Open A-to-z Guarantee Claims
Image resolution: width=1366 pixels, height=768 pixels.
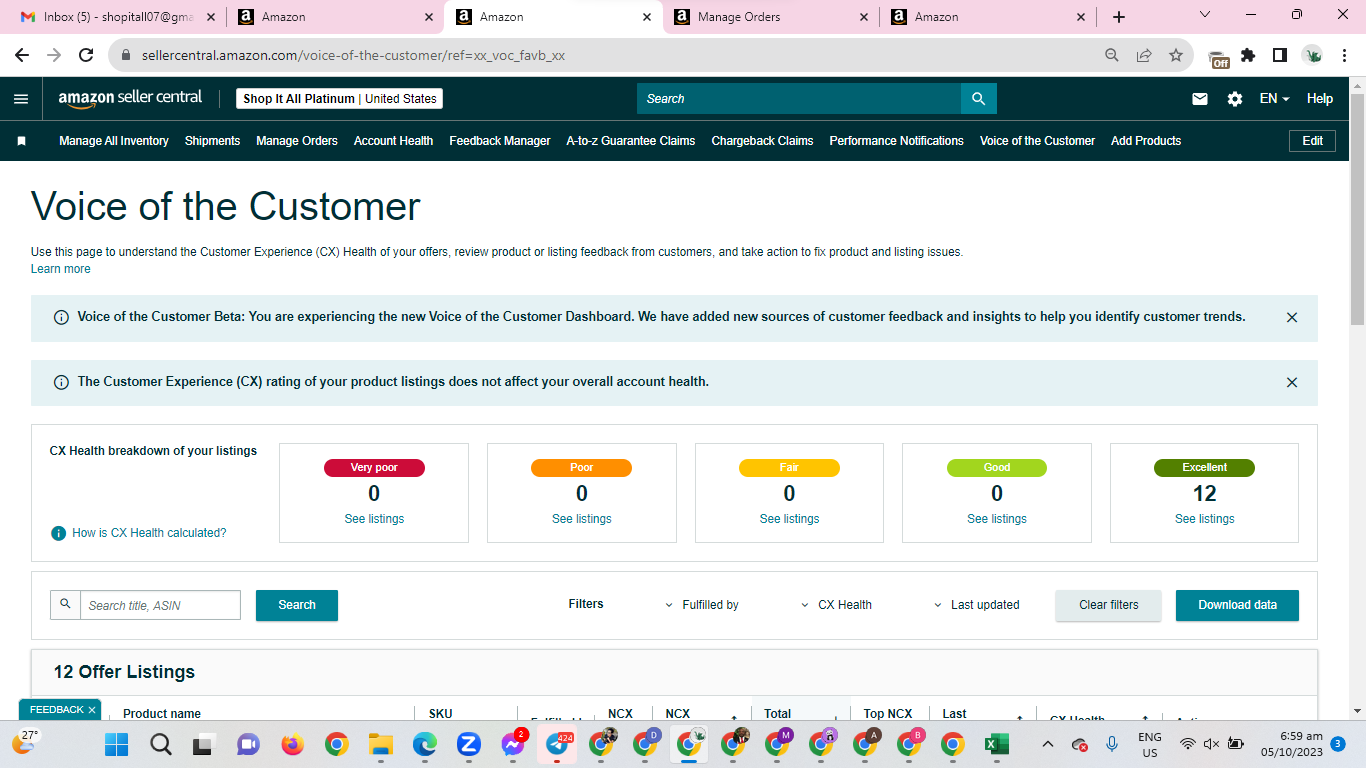point(631,141)
